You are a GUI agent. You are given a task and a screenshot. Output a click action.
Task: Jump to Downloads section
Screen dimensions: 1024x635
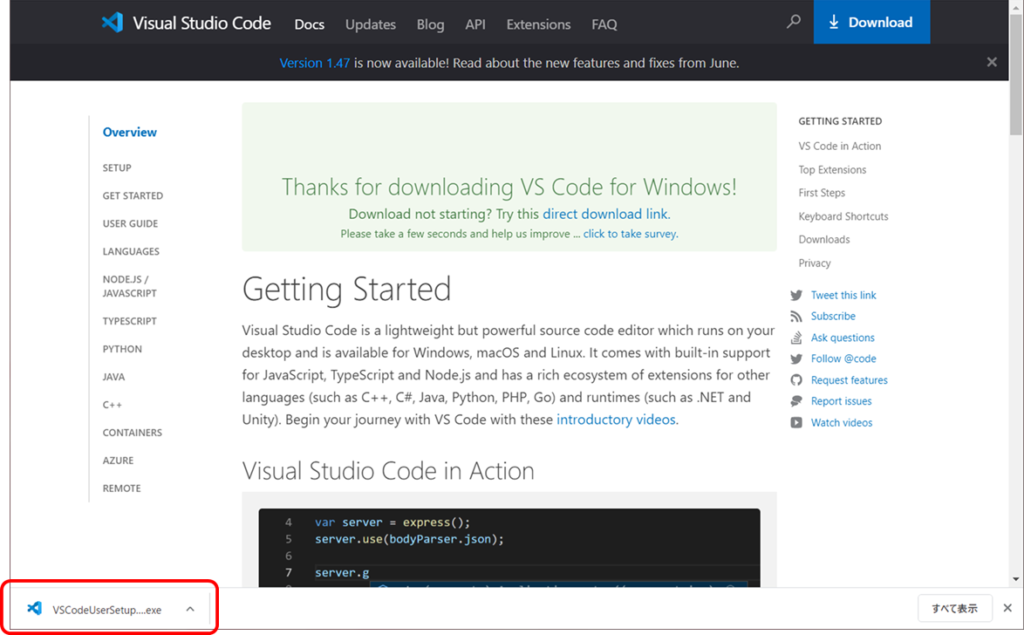pyautogui.click(x=824, y=240)
